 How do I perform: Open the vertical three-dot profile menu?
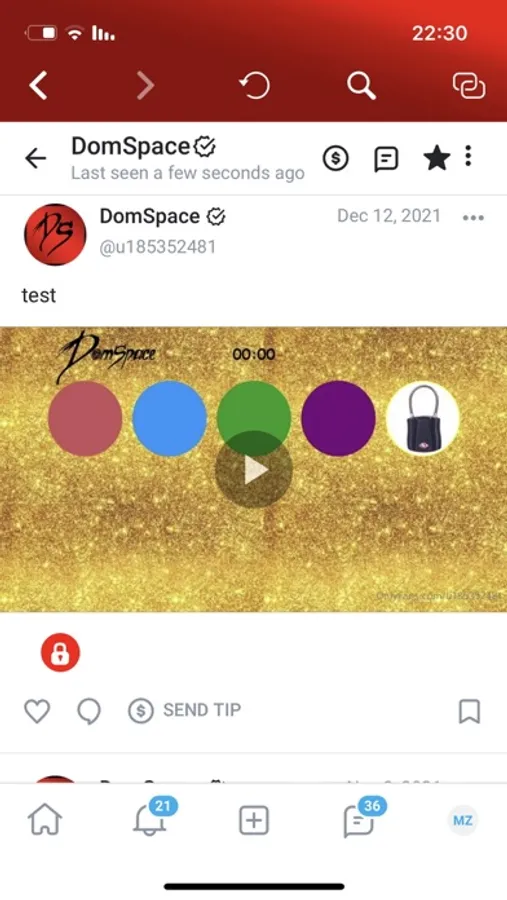(x=469, y=156)
